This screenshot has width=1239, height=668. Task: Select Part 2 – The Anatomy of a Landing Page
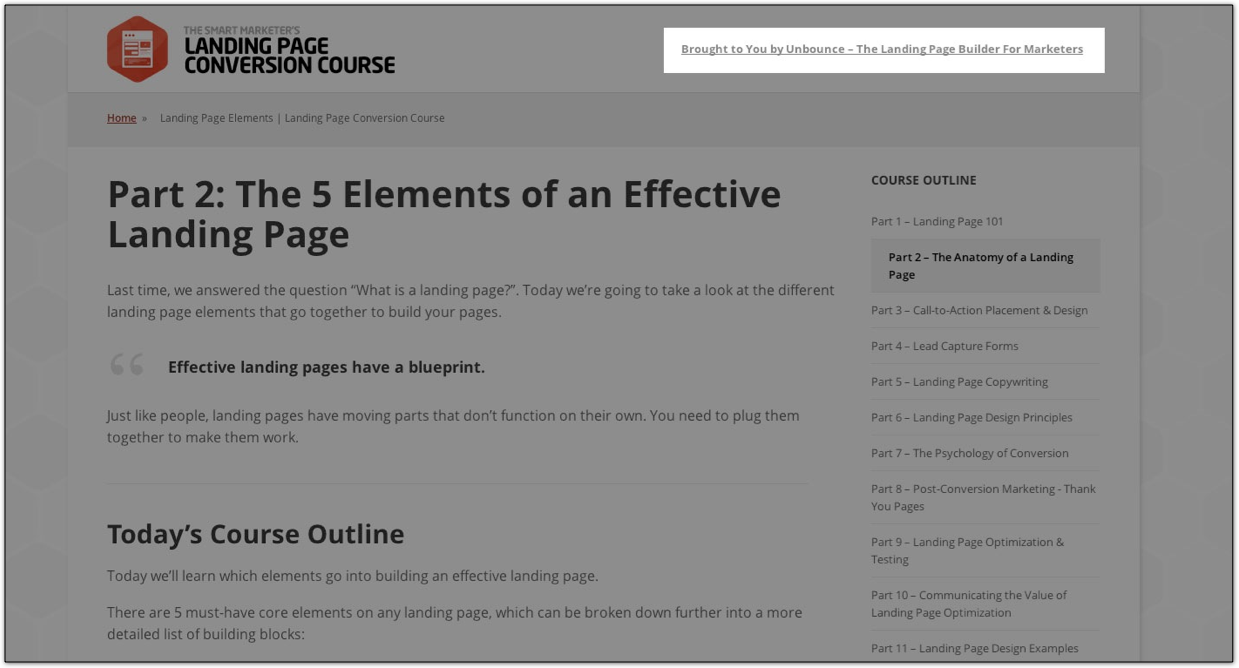coord(980,266)
